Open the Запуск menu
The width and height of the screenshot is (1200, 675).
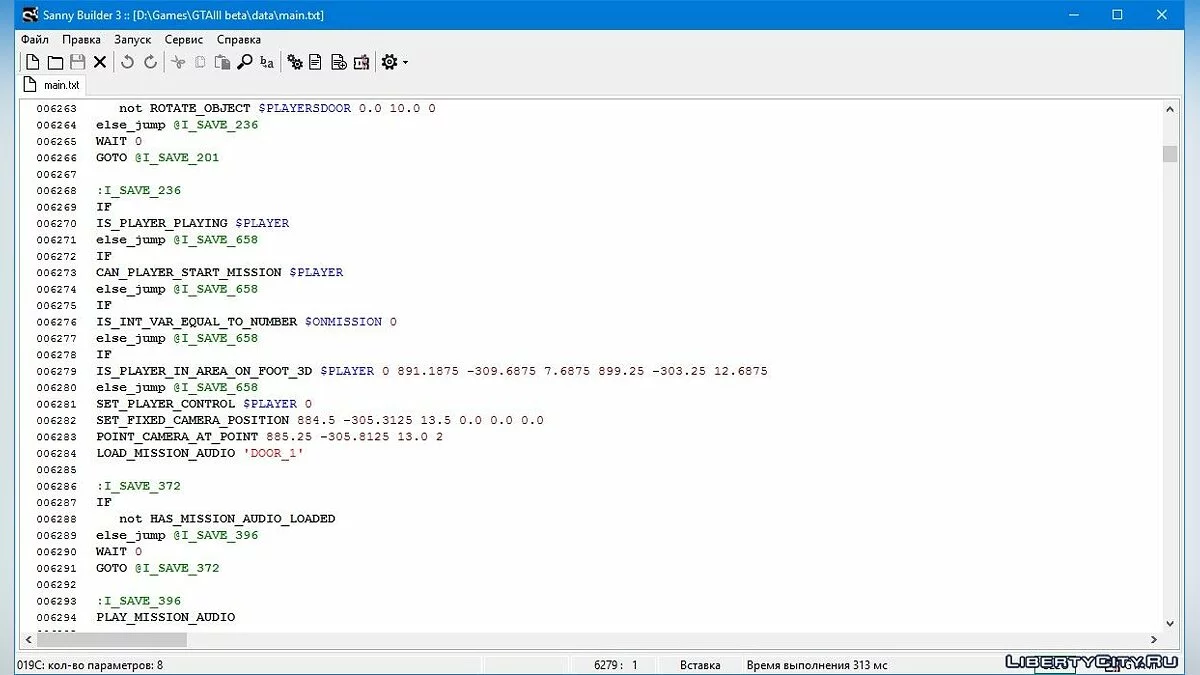click(133, 39)
